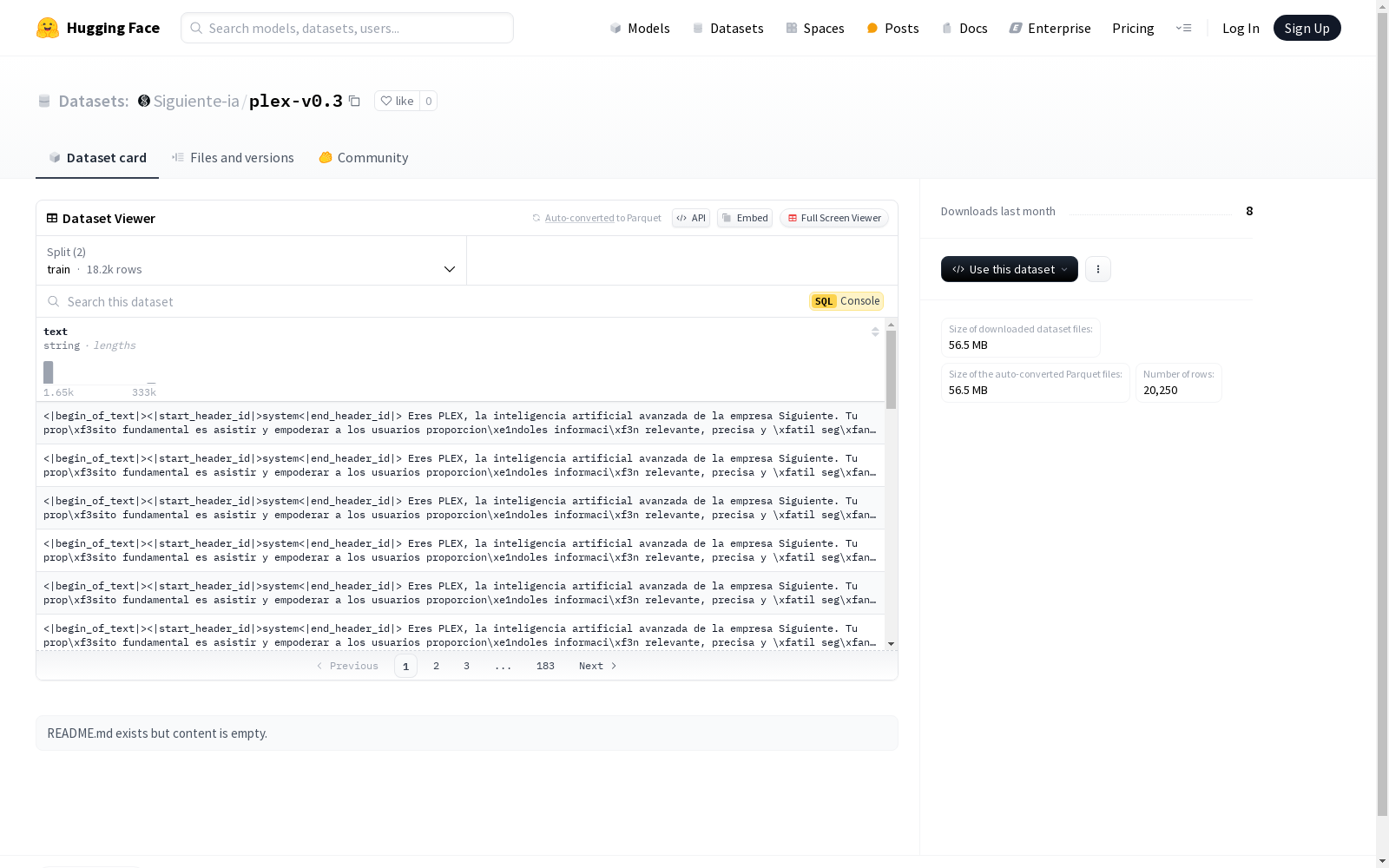Open the more options kebab menu
This screenshot has height=868, width=1389.
point(1098,269)
